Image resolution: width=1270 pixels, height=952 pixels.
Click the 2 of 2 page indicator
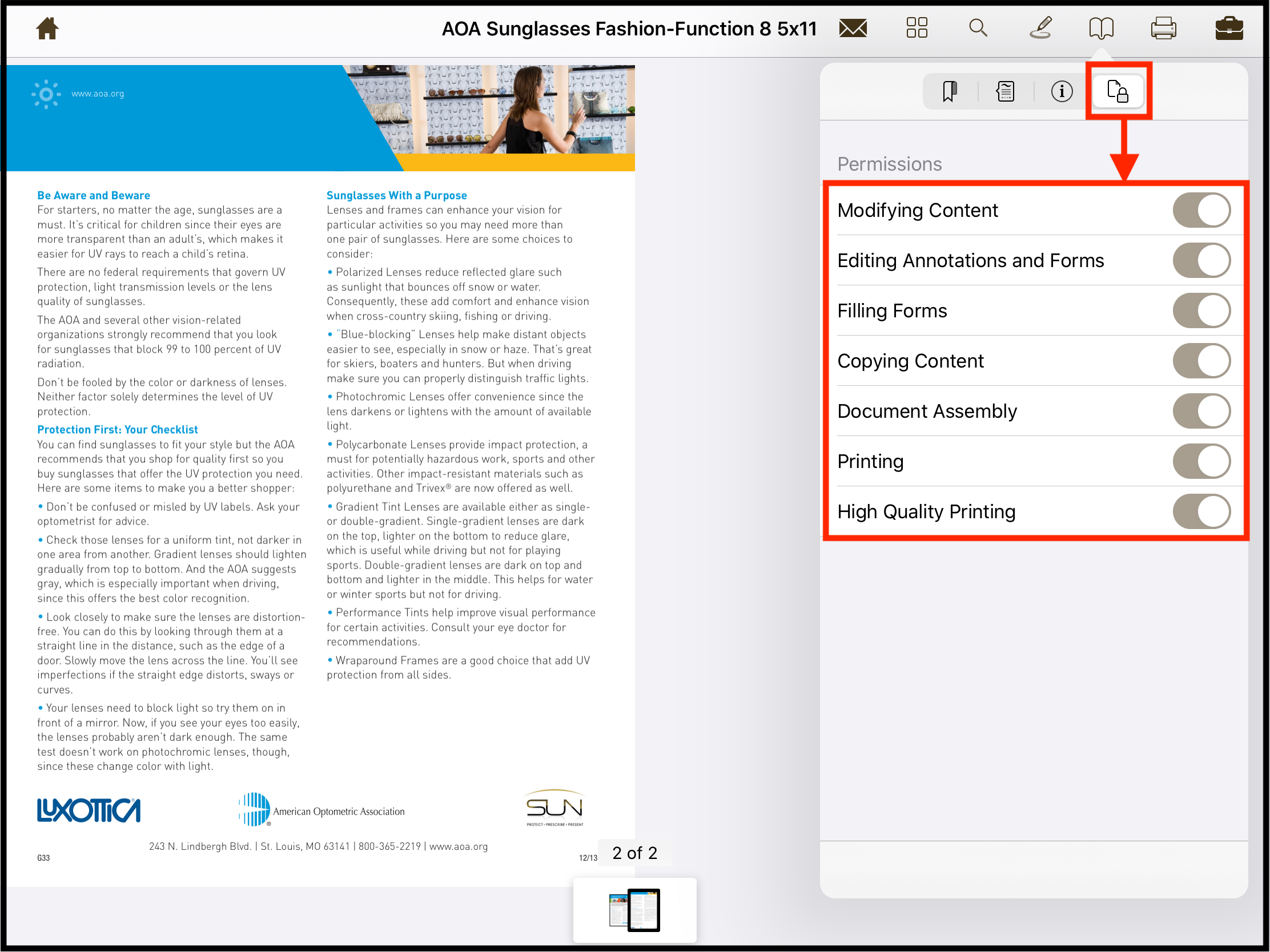click(x=634, y=853)
